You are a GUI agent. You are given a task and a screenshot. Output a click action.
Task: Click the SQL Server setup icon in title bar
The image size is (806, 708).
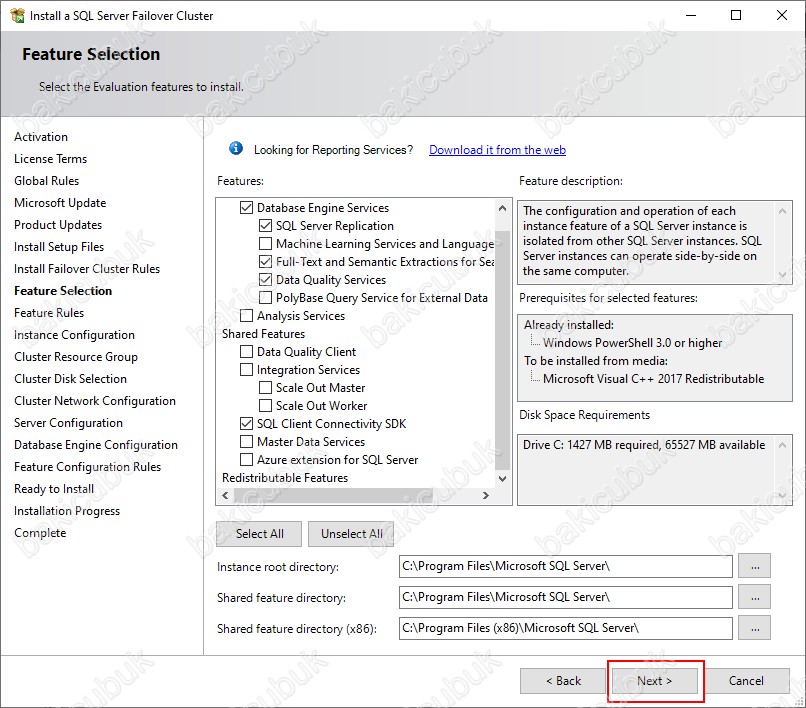pos(17,15)
